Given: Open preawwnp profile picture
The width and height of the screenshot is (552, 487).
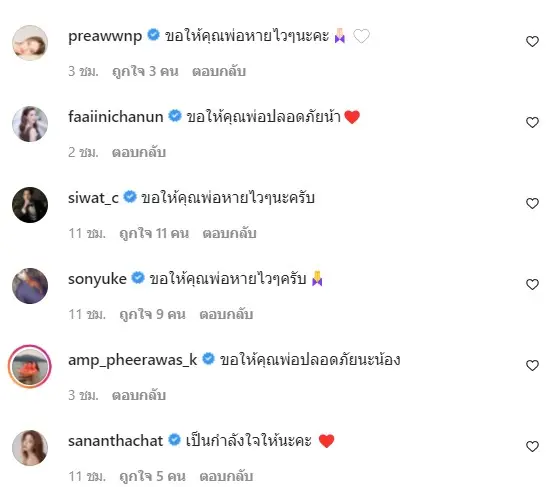Looking at the screenshot, I should (x=30, y=43).
